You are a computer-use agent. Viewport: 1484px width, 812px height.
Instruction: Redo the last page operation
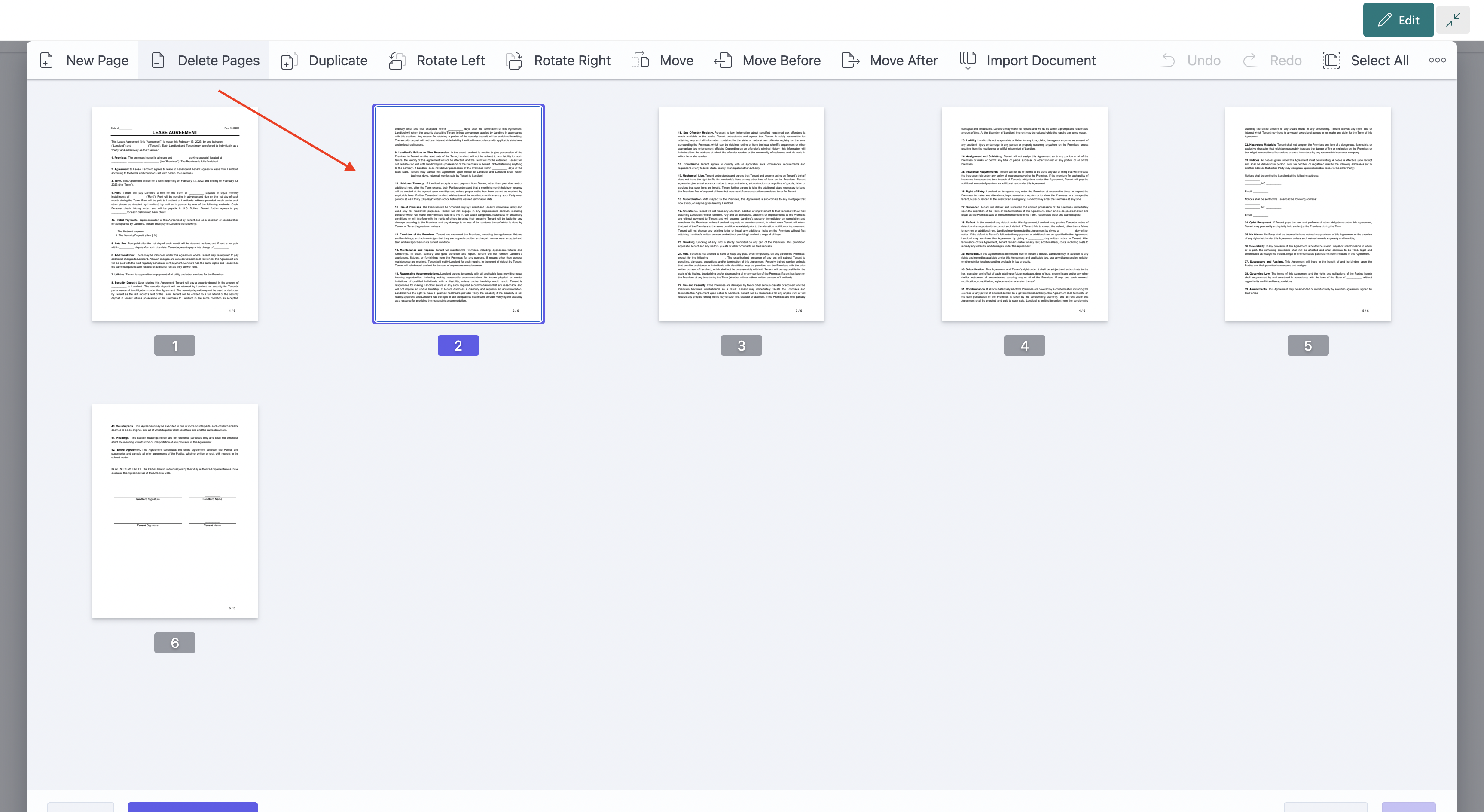[x=1273, y=60]
